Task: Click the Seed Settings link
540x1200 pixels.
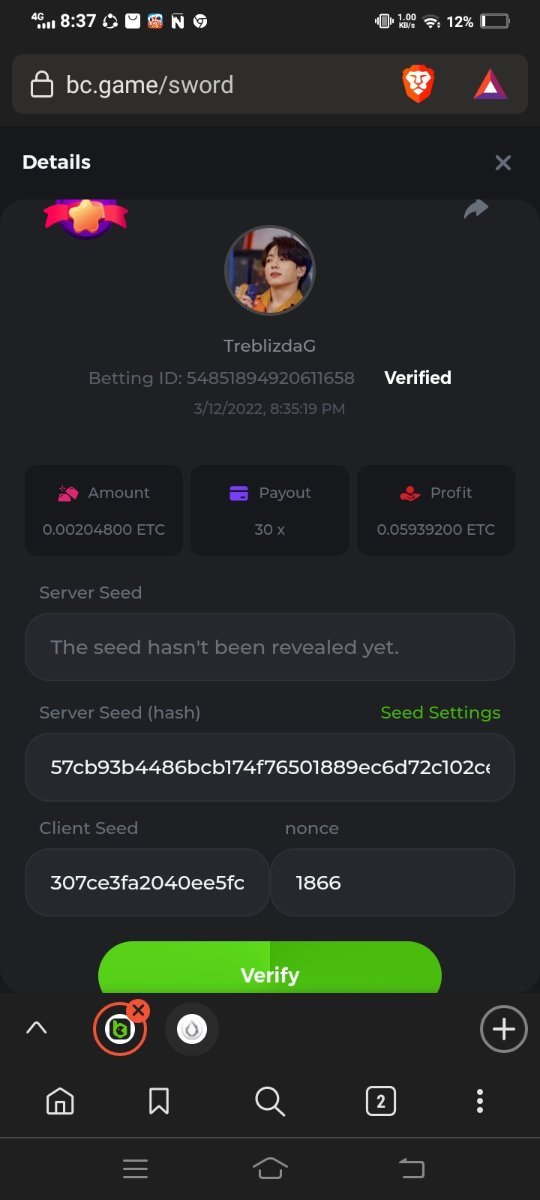Action: click(440, 713)
